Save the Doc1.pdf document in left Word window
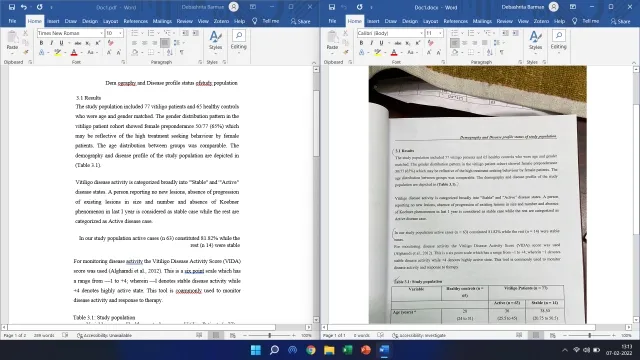 click(12, 7)
